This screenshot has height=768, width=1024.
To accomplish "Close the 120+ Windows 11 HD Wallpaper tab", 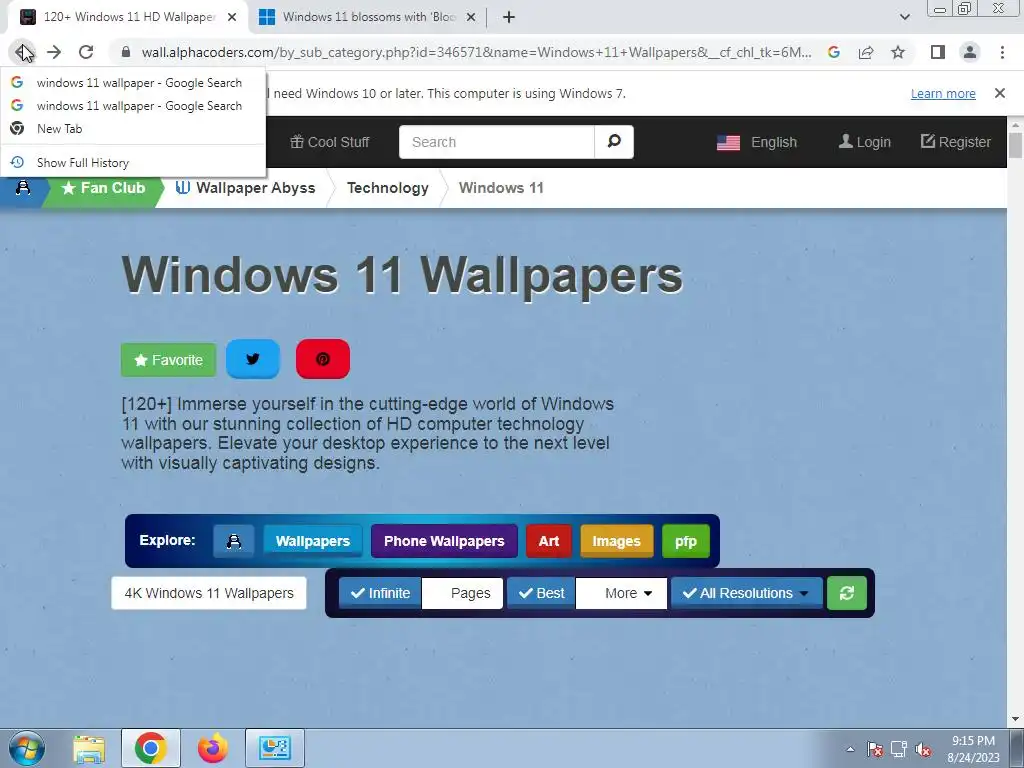I will tap(232, 18).
